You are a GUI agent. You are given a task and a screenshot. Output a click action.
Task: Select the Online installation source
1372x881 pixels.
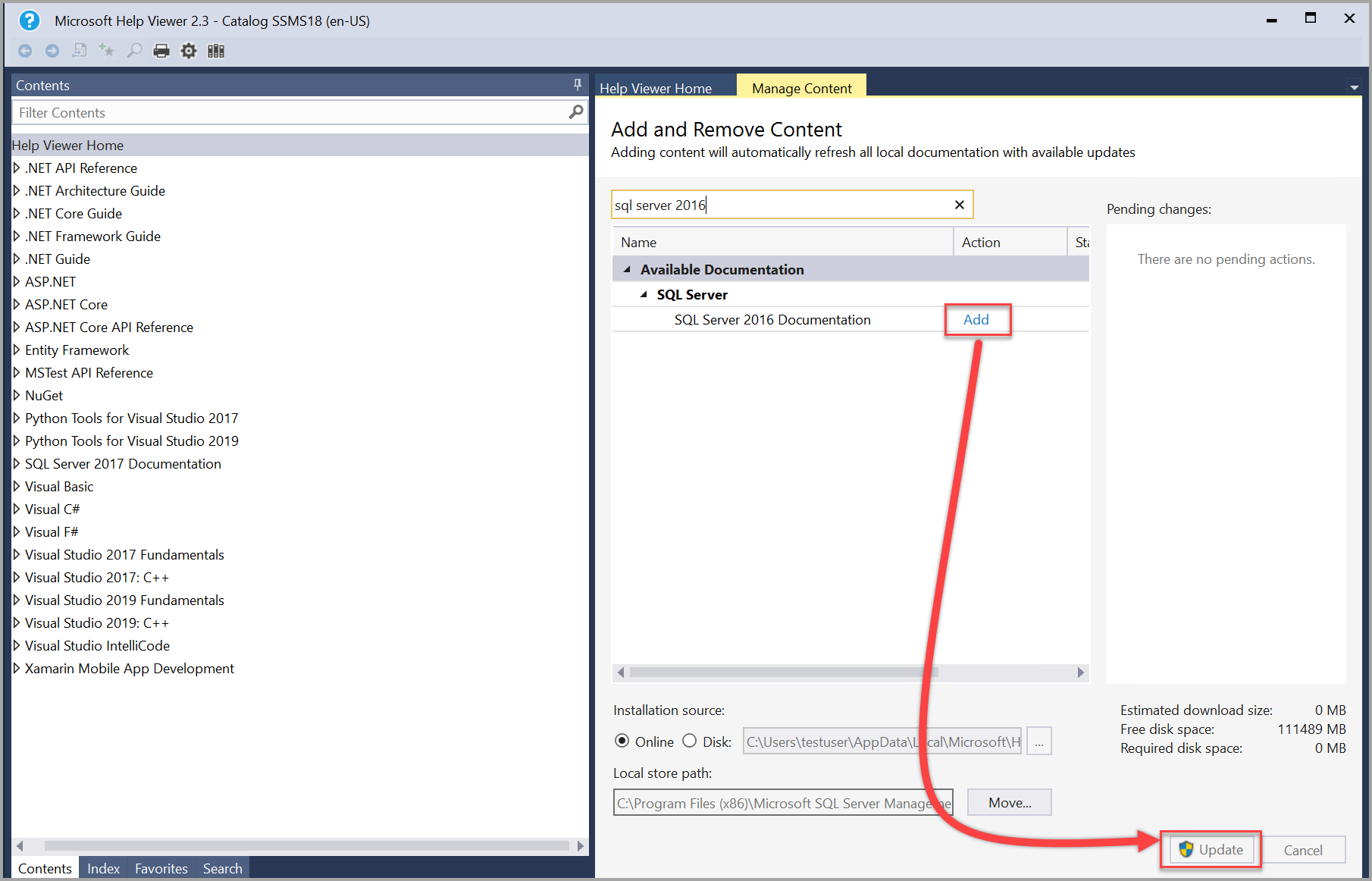pyautogui.click(x=622, y=741)
